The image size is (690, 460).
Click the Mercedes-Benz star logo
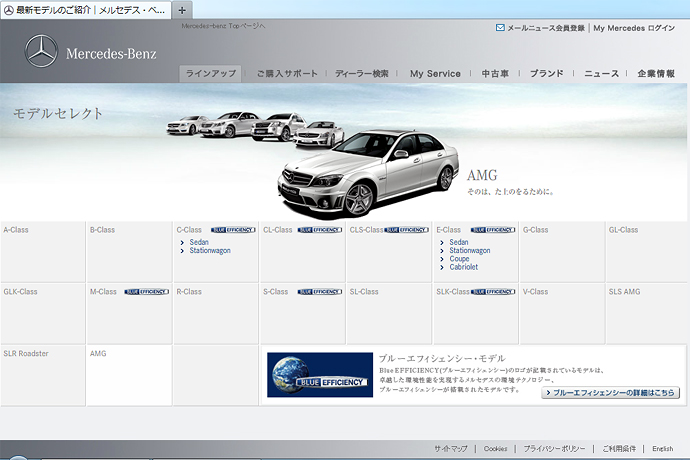click(41, 52)
